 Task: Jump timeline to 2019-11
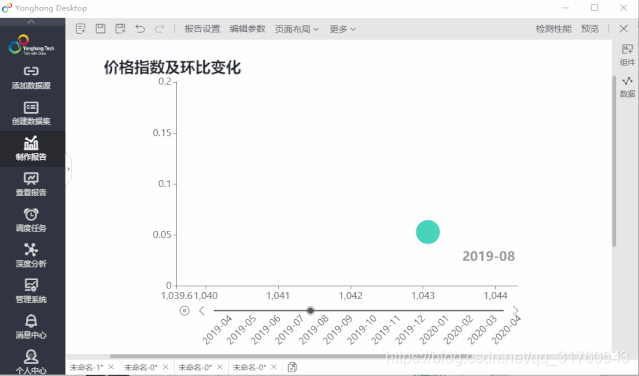386,330
